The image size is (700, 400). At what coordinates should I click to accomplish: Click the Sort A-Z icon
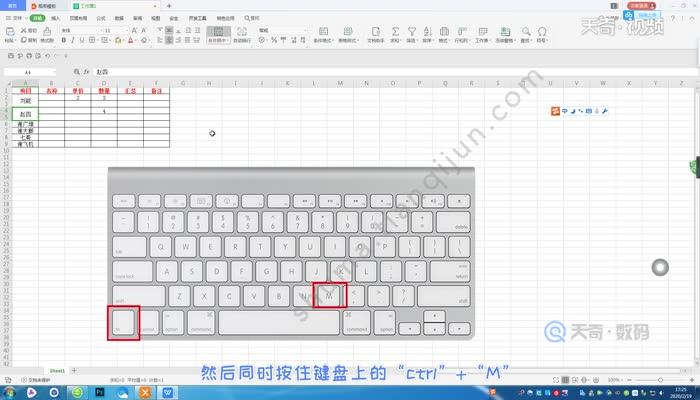click(427, 31)
